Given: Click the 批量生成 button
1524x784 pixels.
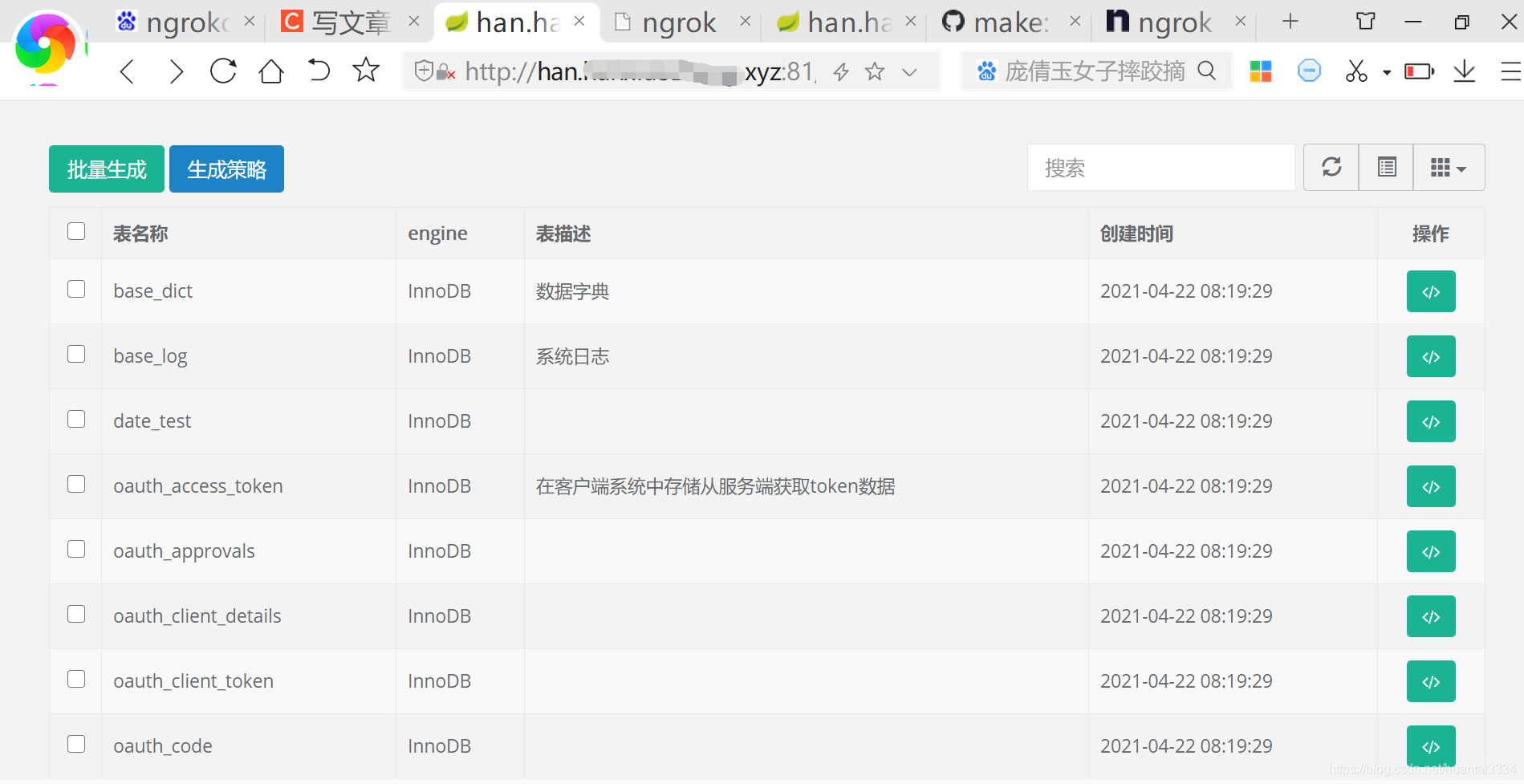Looking at the screenshot, I should (106, 169).
